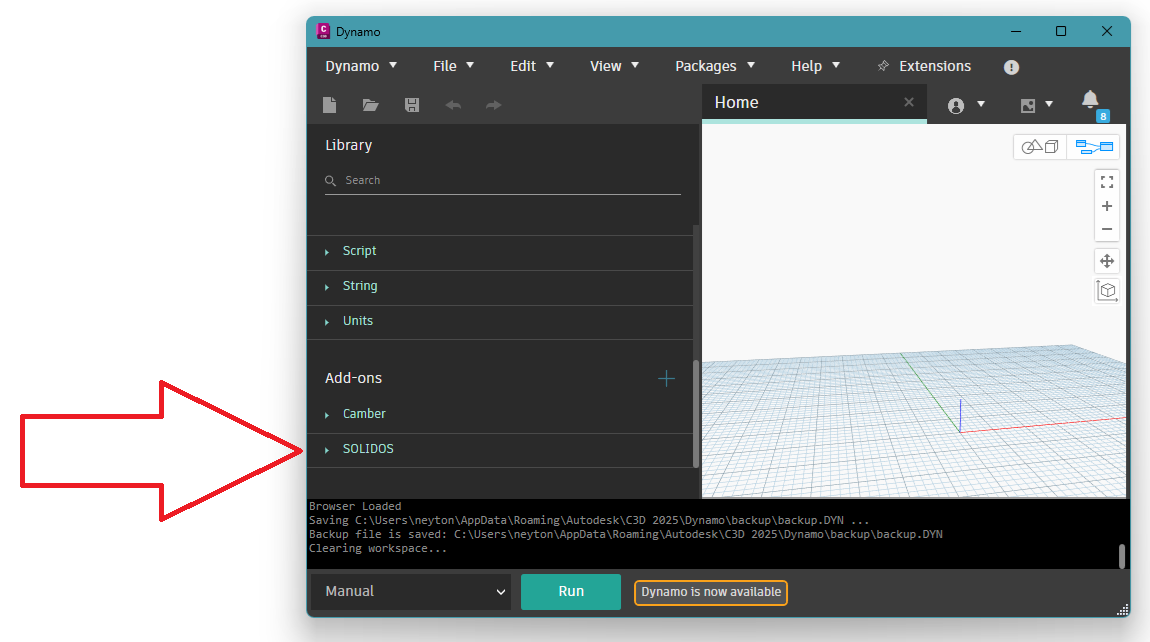Expand the Script category

pyautogui.click(x=500, y=252)
